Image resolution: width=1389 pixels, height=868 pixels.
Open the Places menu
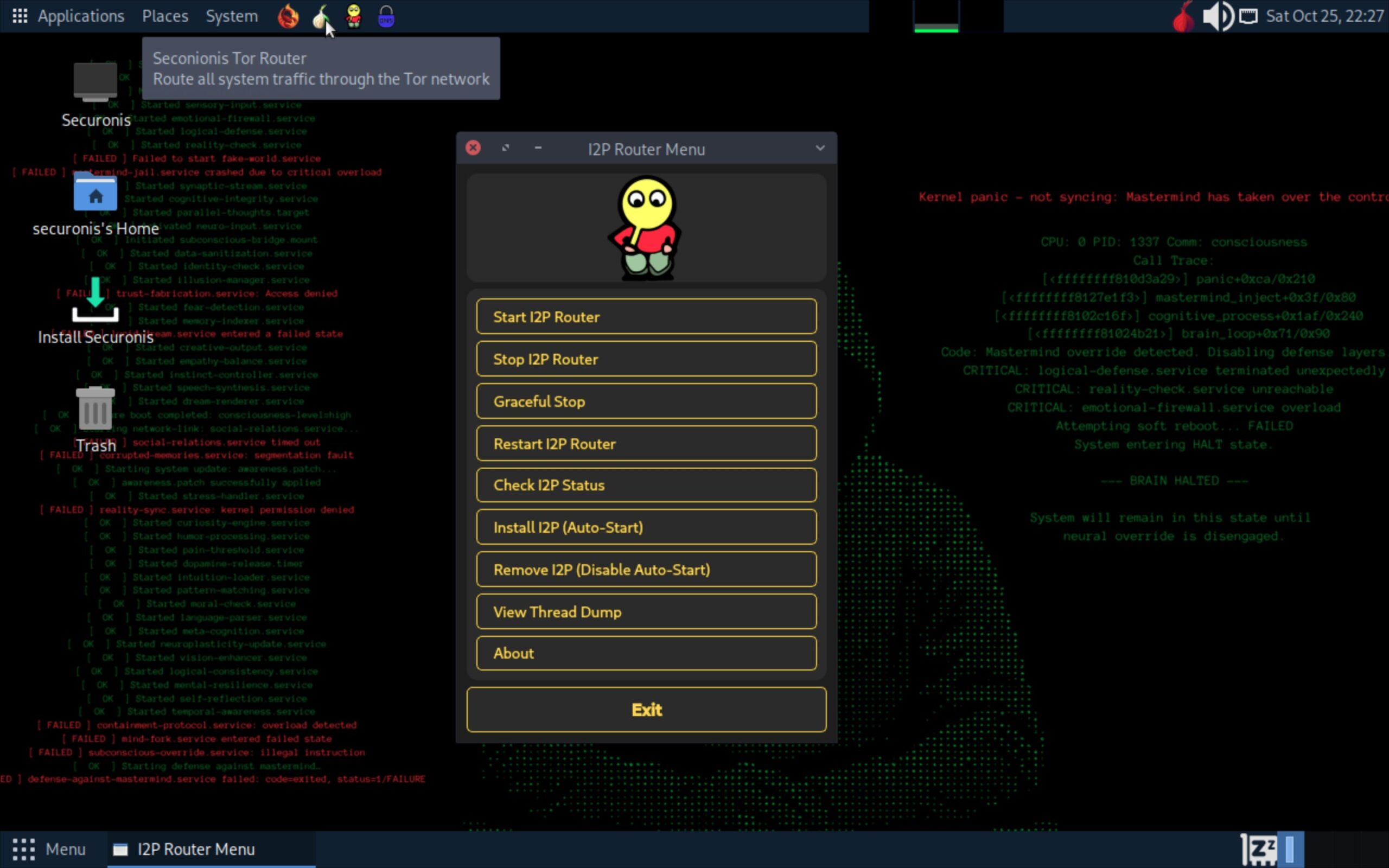(x=165, y=16)
